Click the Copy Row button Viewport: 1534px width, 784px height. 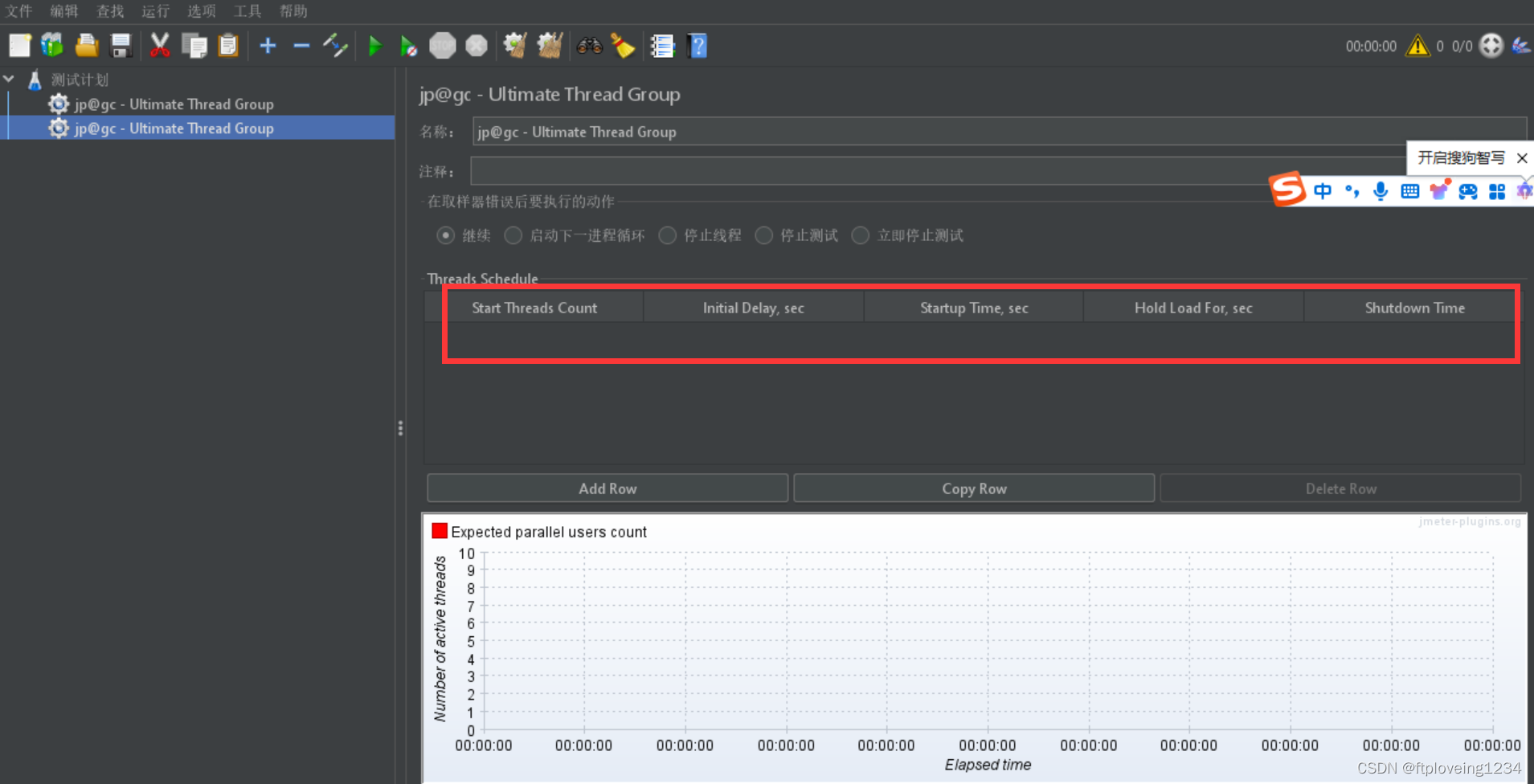pos(974,488)
